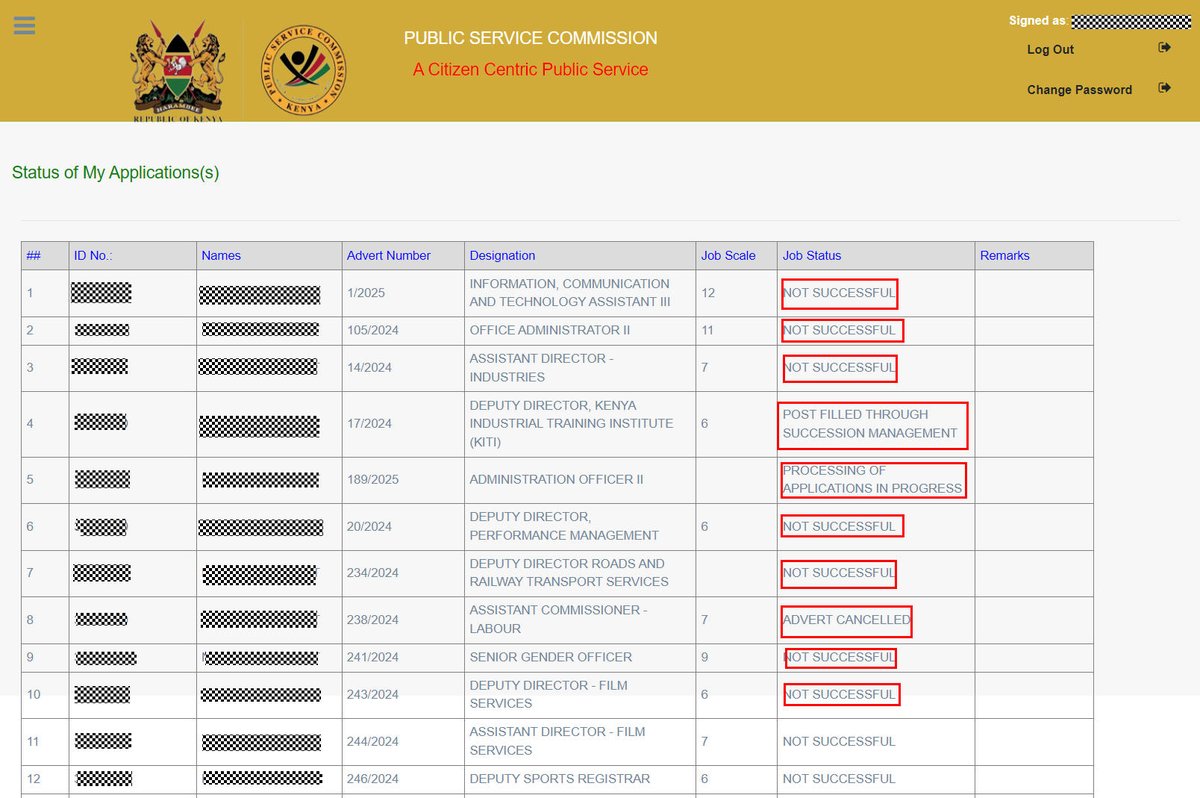The width and height of the screenshot is (1200, 798).
Task: Click Deputy Director, Performance Management designation
Action: point(564,526)
